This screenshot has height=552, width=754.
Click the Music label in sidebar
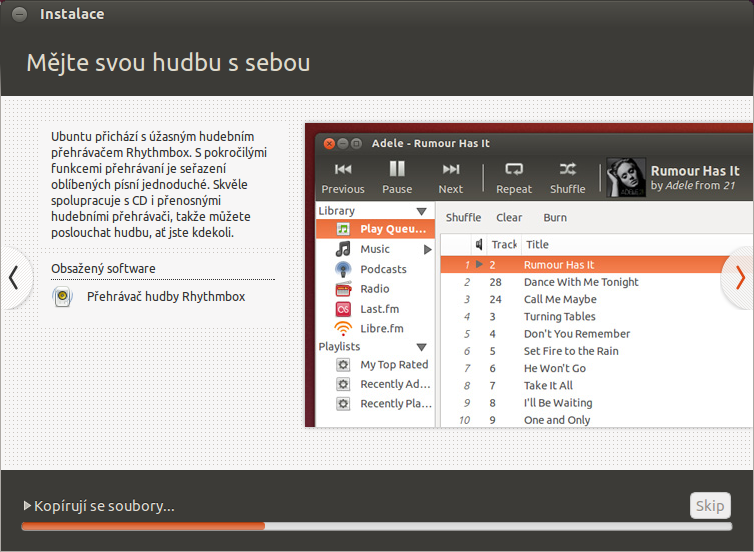375,249
